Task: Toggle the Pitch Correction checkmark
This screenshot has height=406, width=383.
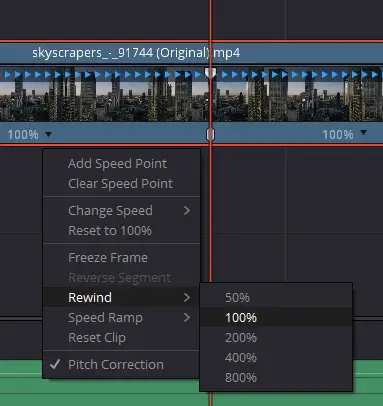Action: (55, 364)
